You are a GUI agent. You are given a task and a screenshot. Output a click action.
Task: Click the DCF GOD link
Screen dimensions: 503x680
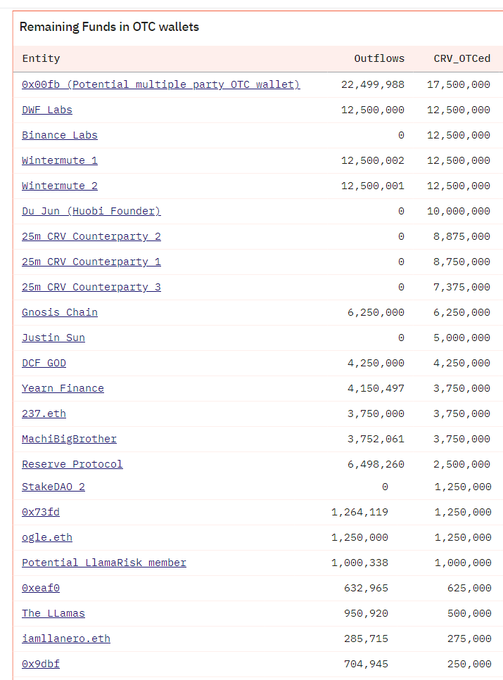(x=44, y=363)
